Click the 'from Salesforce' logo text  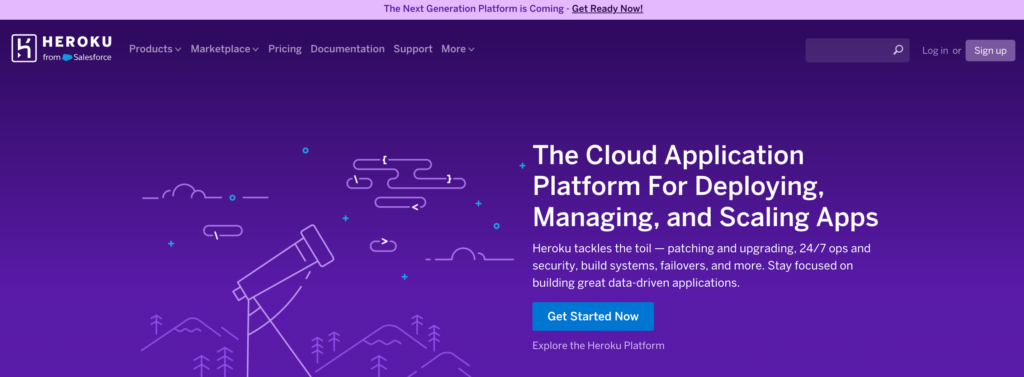pyautogui.click(x=77, y=57)
